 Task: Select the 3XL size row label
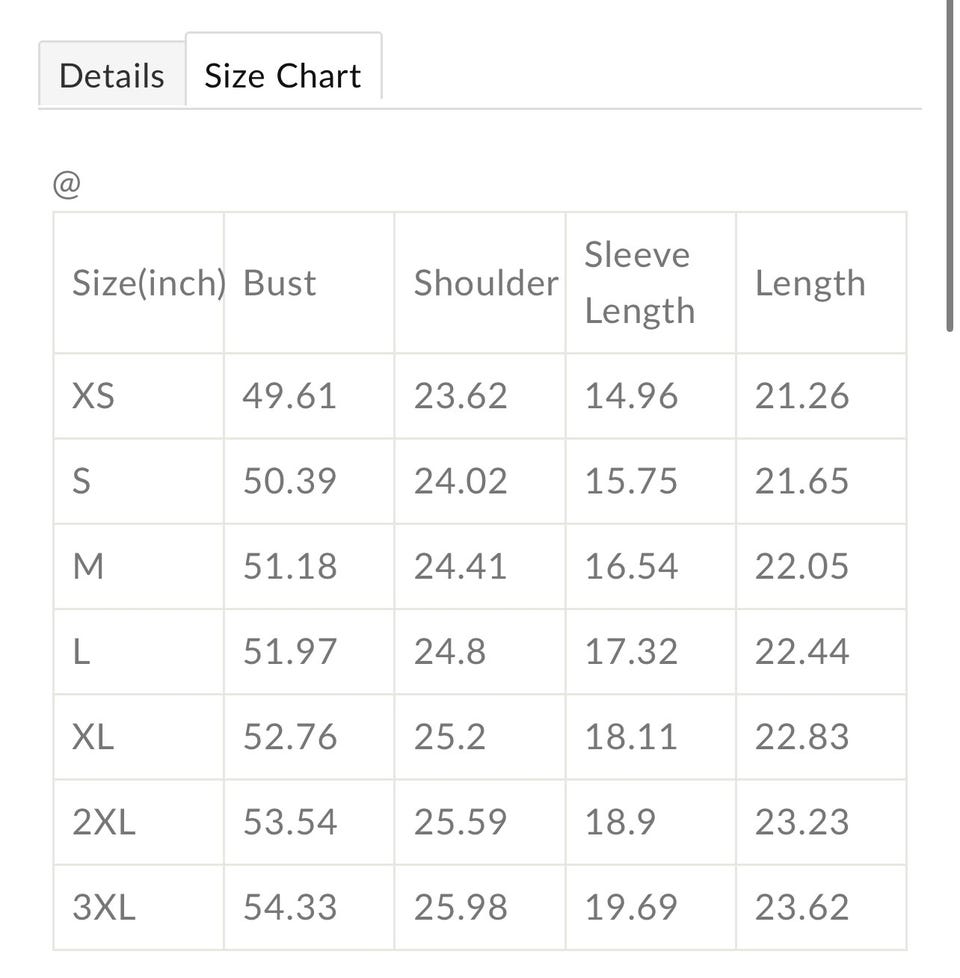[103, 907]
